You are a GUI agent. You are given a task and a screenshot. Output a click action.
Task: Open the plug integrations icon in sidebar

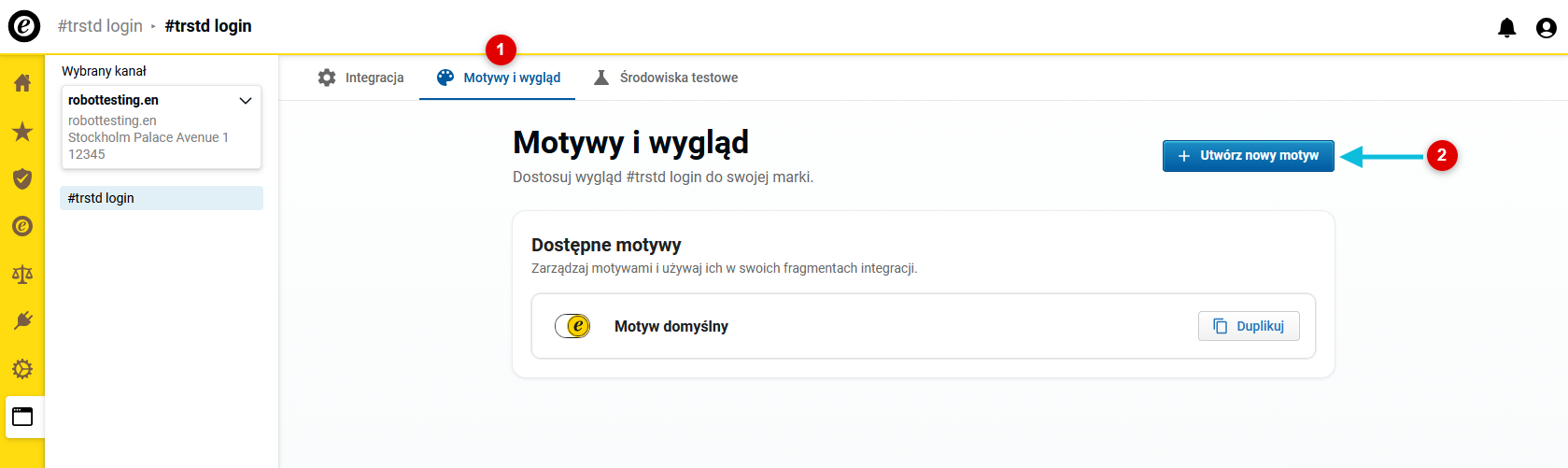[x=22, y=321]
